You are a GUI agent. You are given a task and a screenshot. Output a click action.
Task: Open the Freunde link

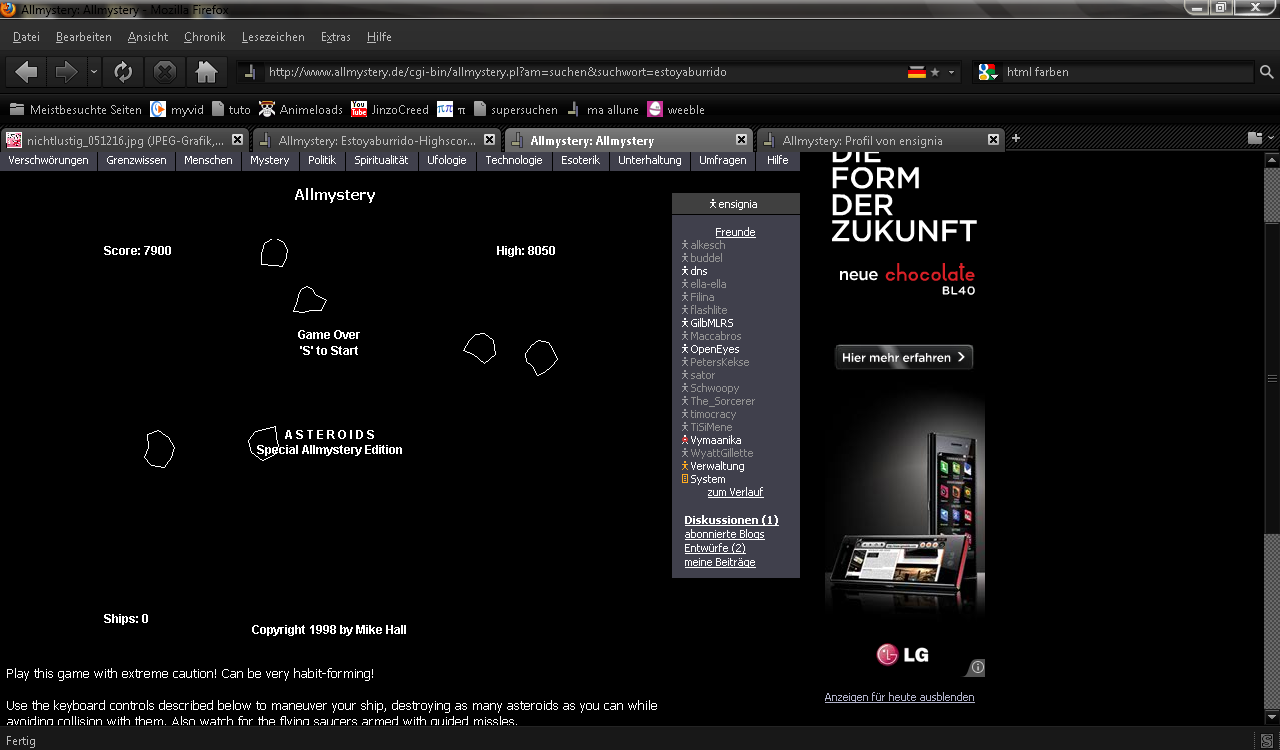pyautogui.click(x=735, y=232)
